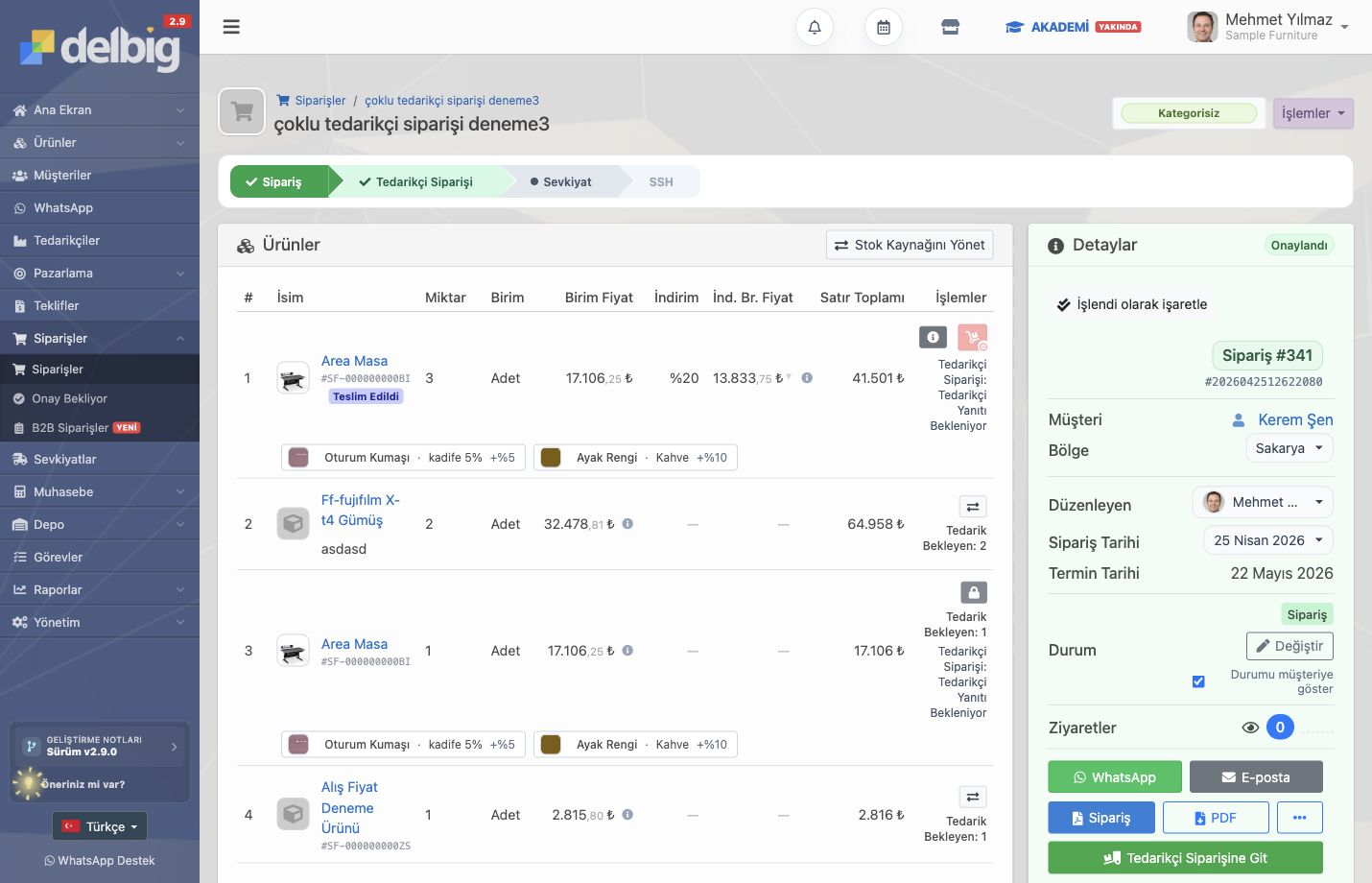Screen dimensions: 1372x883
Task: Click the Area Masa row 1 thumbnail
Action: coord(293,378)
